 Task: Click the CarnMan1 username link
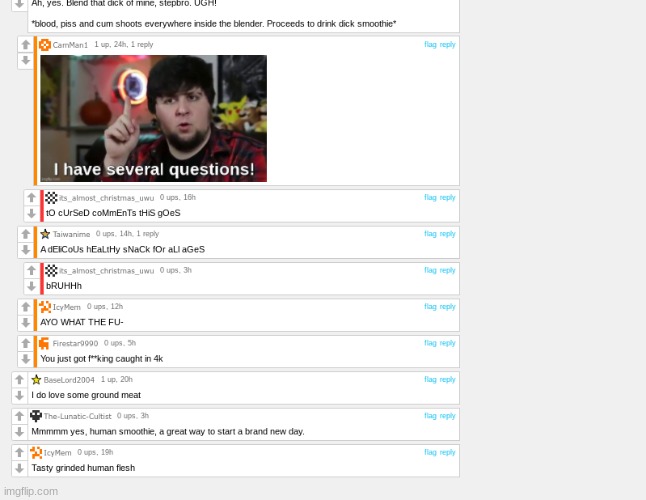click(x=70, y=45)
